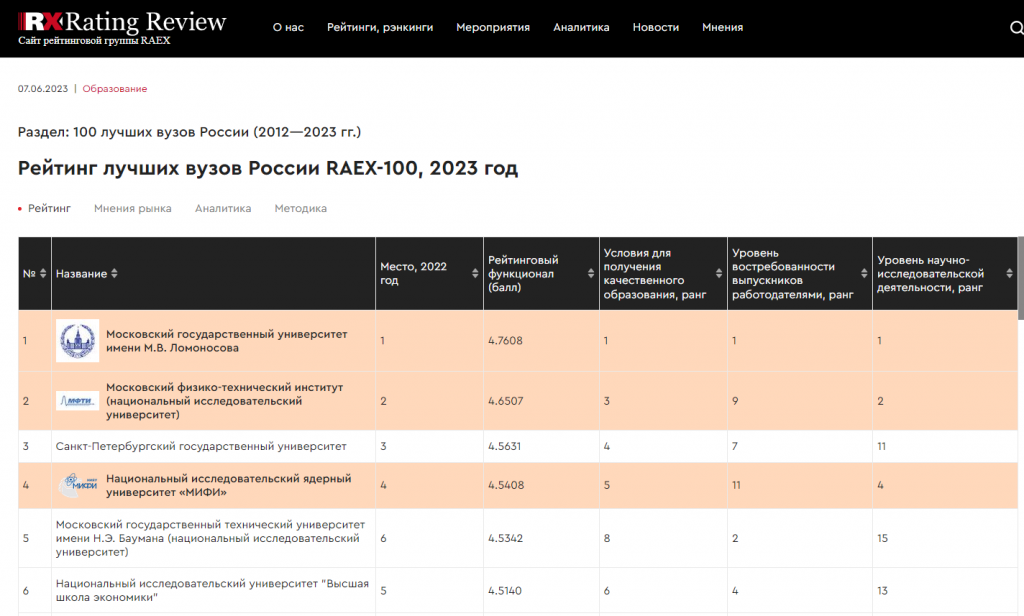The height and width of the screenshot is (616, 1024).
Task: Sort by Рейтинговый функционал arrows
Action: pyautogui.click(x=591, y=273)
